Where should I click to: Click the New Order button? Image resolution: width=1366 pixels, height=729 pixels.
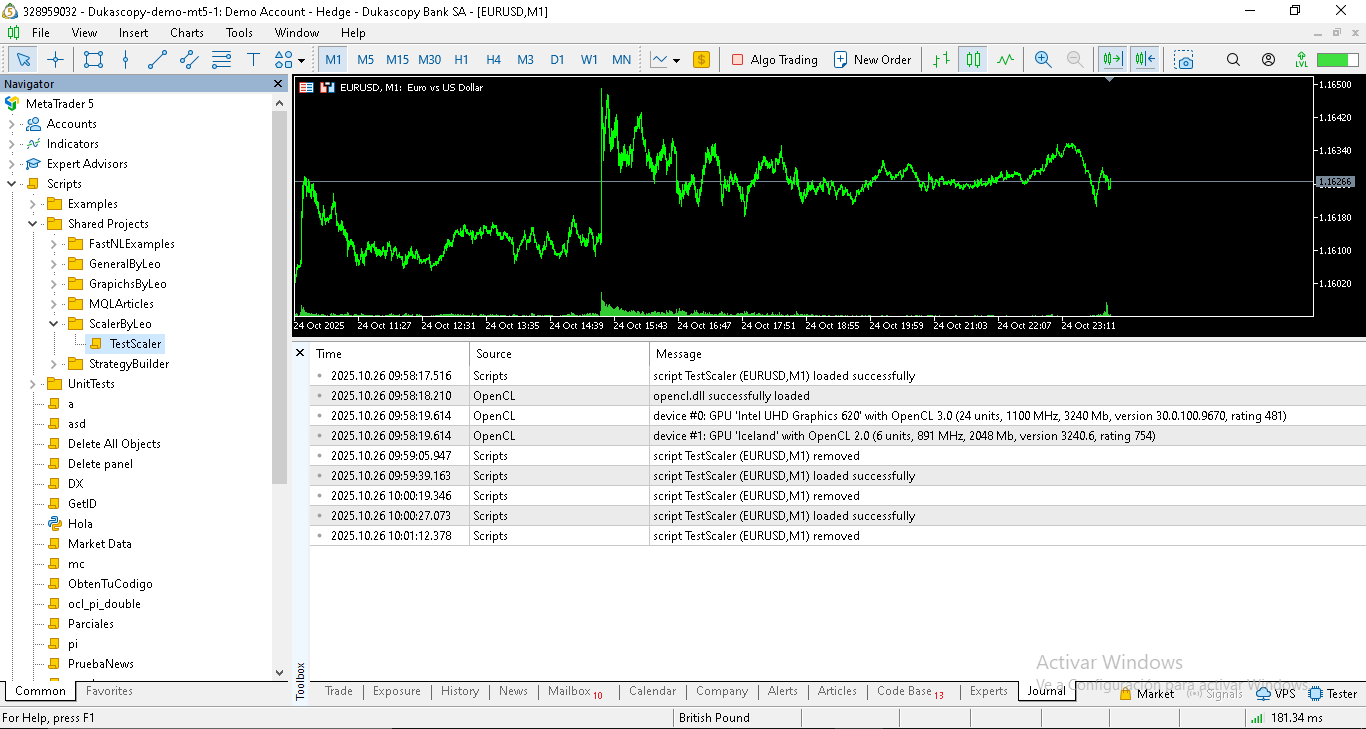[872, 60]
